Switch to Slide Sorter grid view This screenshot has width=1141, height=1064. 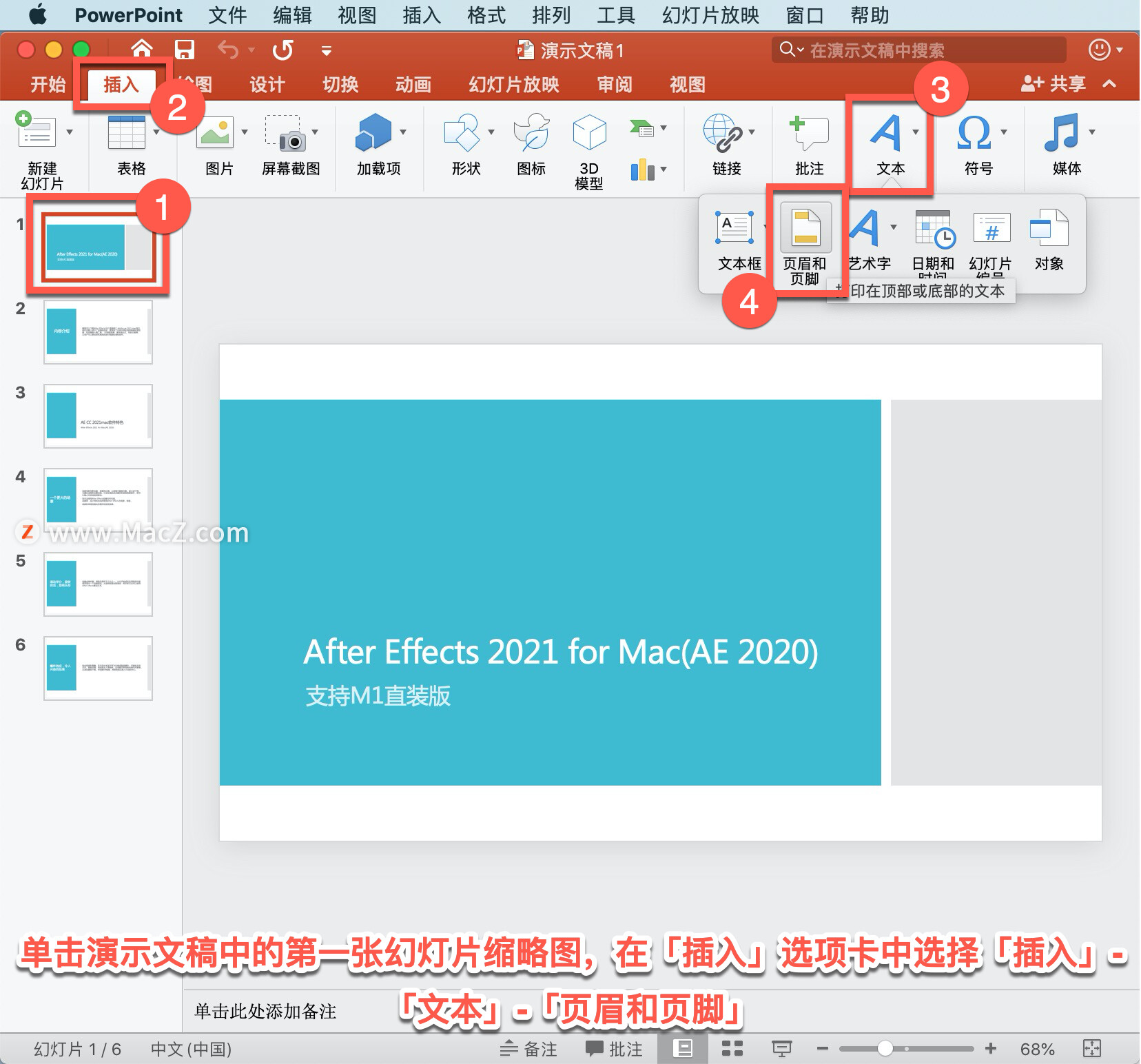pos(732,1049)
